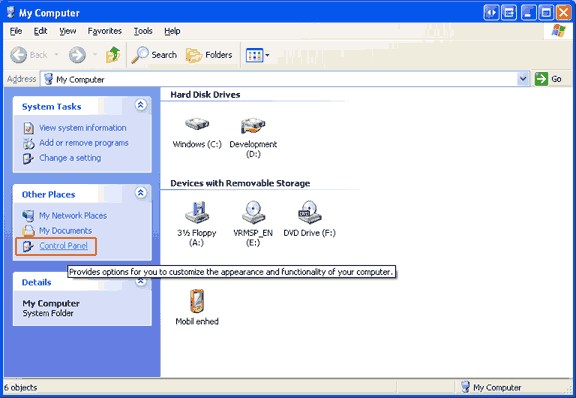The image size is (576, 398).
Task: Click the Change a setting icon
Action: click(29, 158)
